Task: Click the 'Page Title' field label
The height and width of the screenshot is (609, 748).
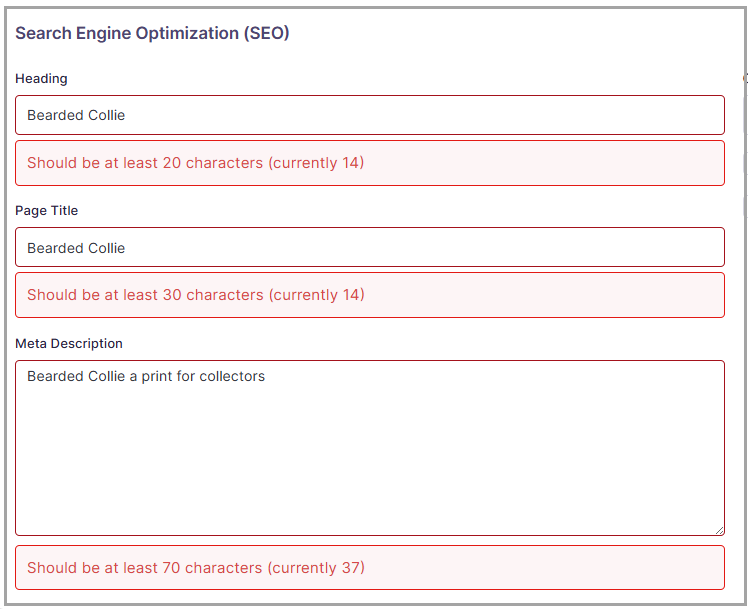Action: tap(46, 210)
